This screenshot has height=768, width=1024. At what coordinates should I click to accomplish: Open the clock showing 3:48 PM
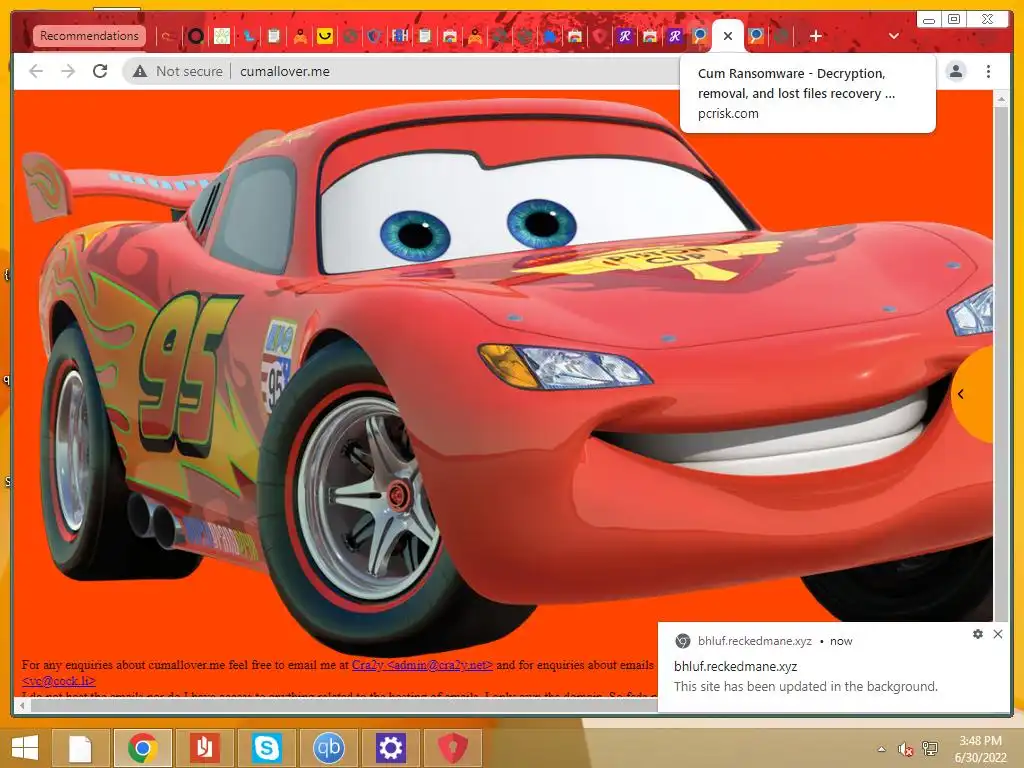(980, 749)
